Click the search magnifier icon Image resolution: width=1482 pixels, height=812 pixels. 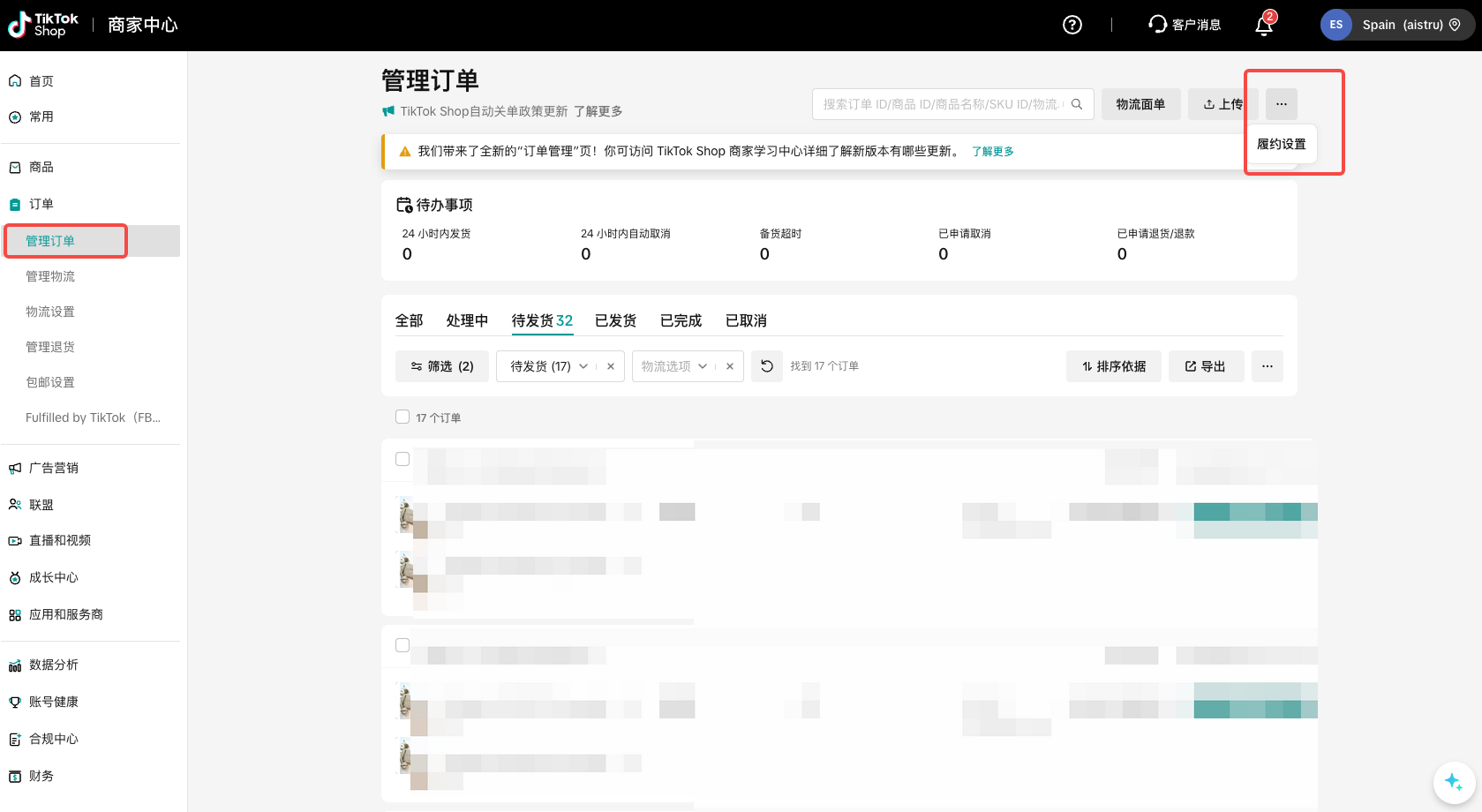tap(1077, 104)
